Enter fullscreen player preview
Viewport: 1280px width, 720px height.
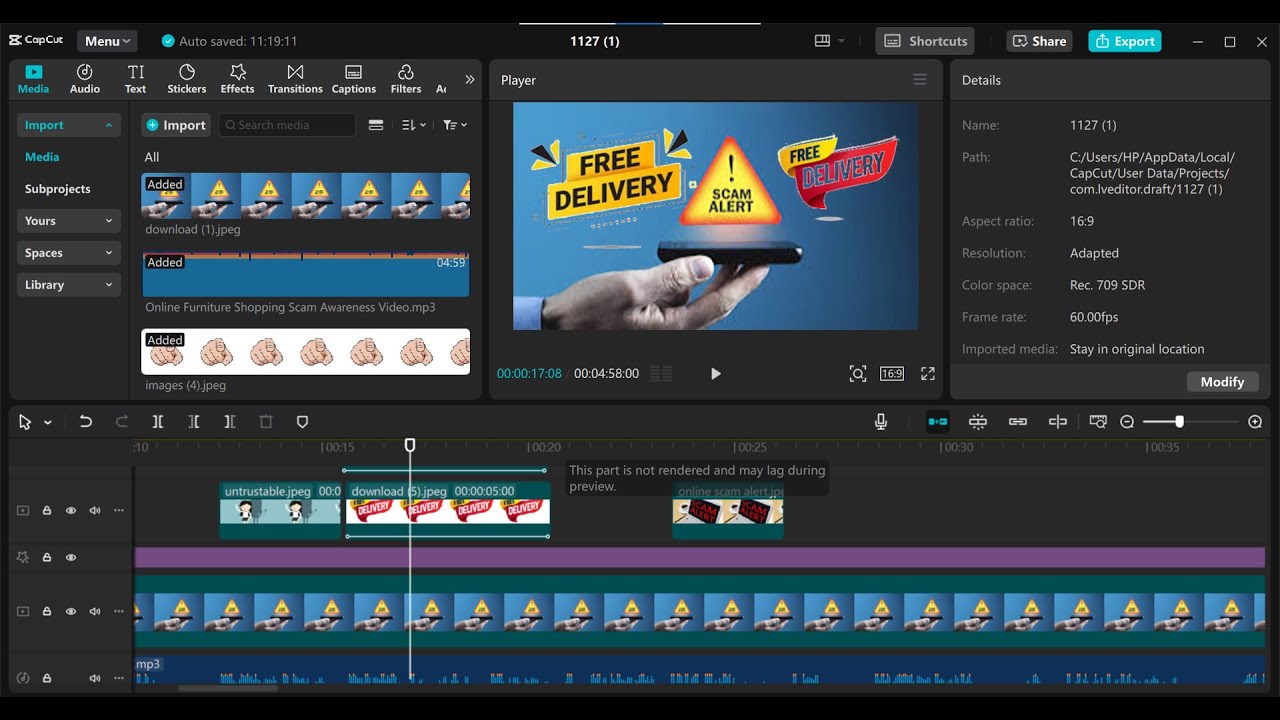pos(928,373)
